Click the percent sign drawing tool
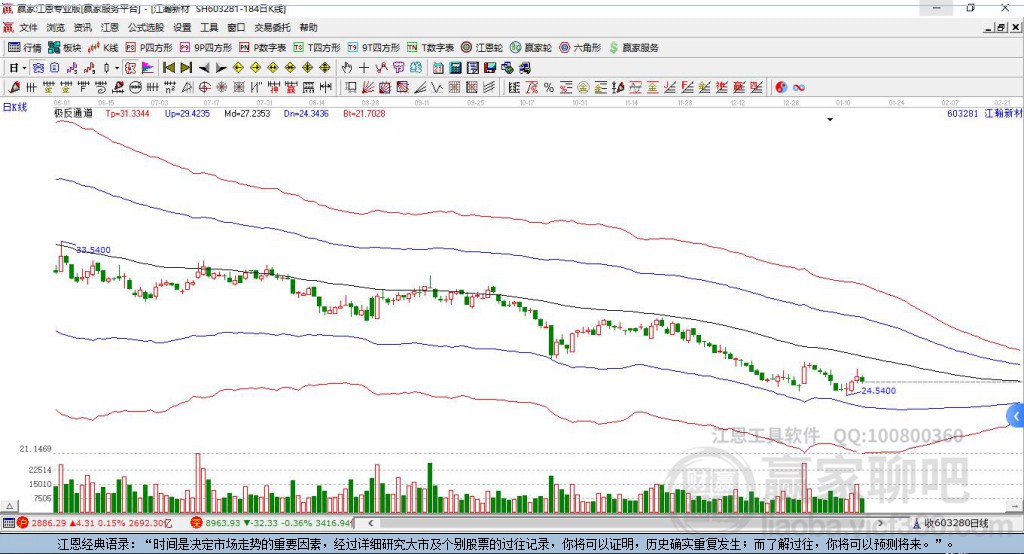 click(548, 87)
